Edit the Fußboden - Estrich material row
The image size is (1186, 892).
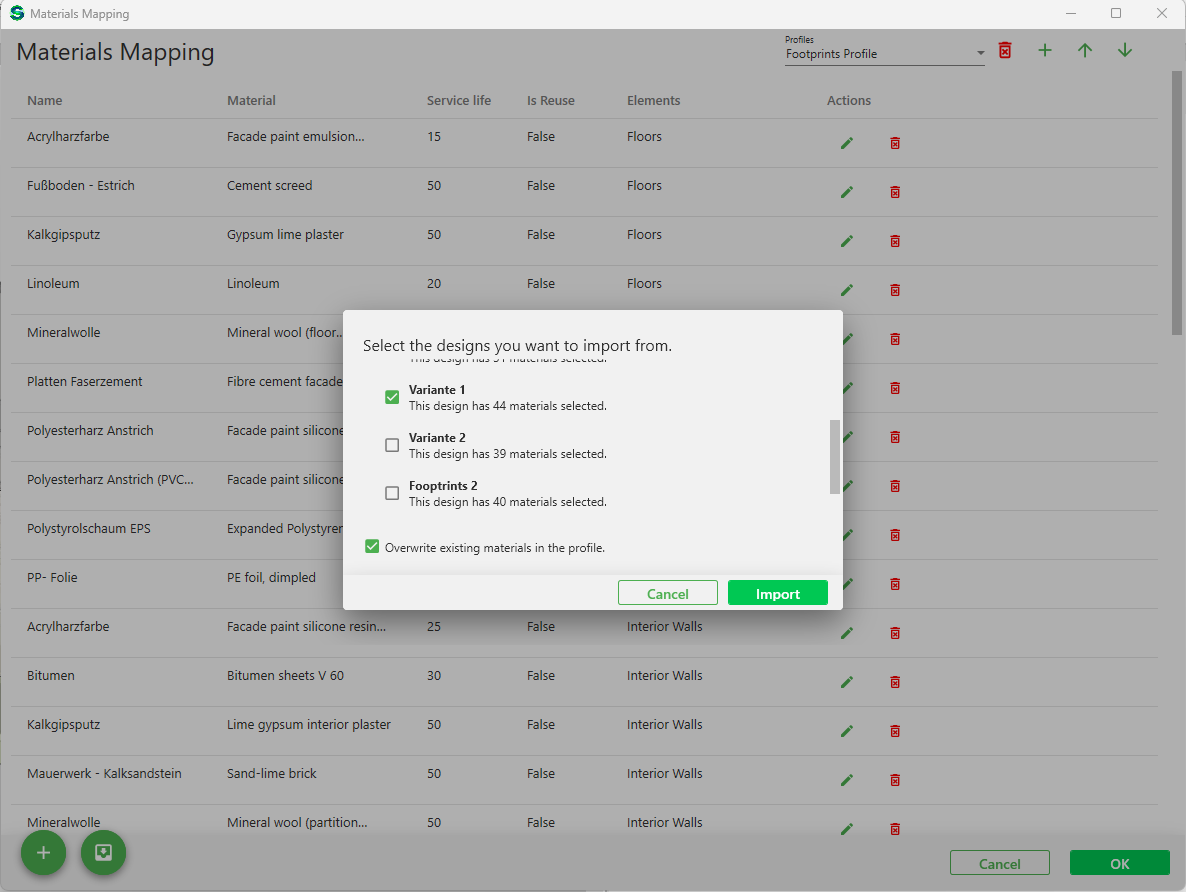(847, 192)
